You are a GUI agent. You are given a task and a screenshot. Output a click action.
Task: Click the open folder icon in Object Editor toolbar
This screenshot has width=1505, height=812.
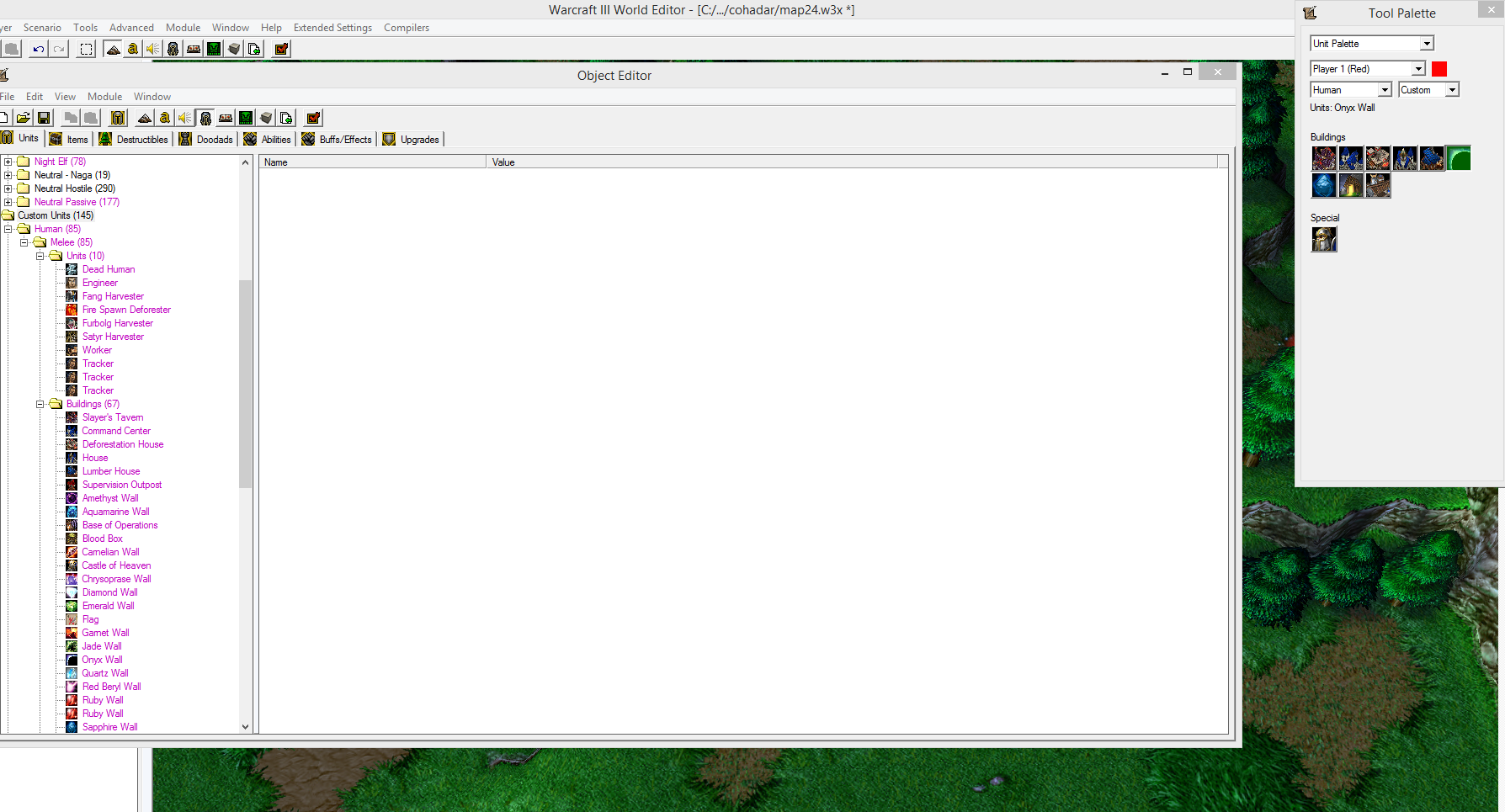coord(24,118)
